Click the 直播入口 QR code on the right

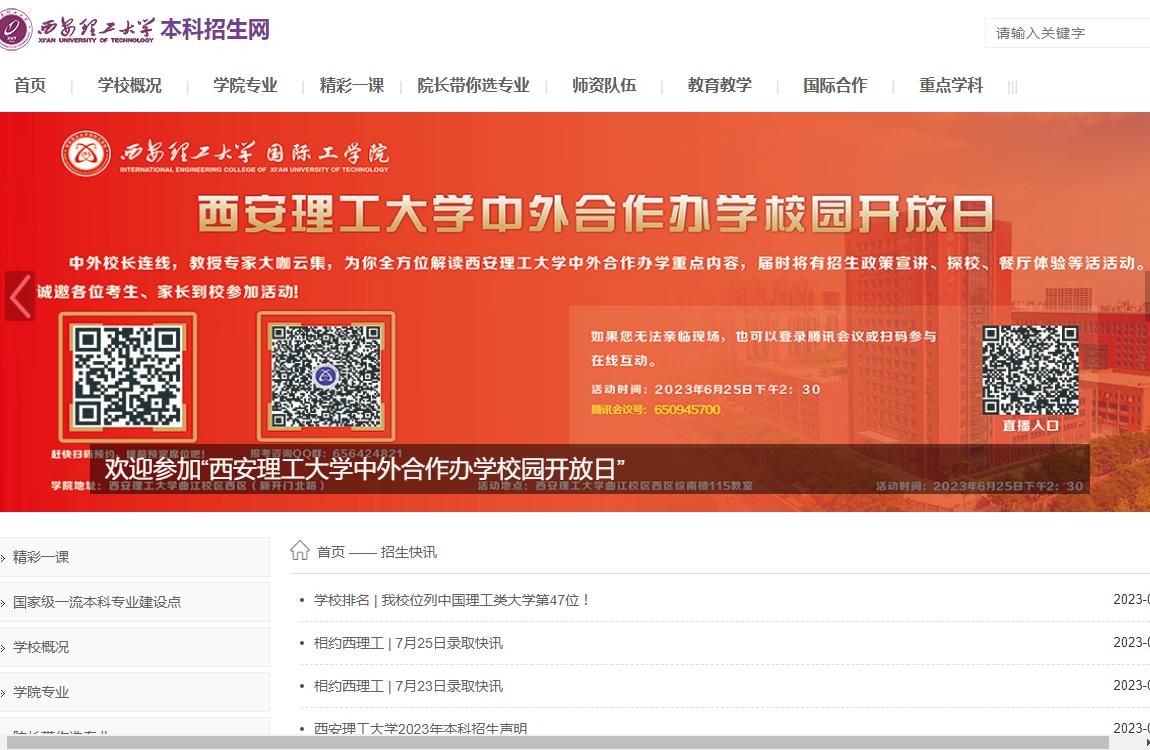(1030, 370)
